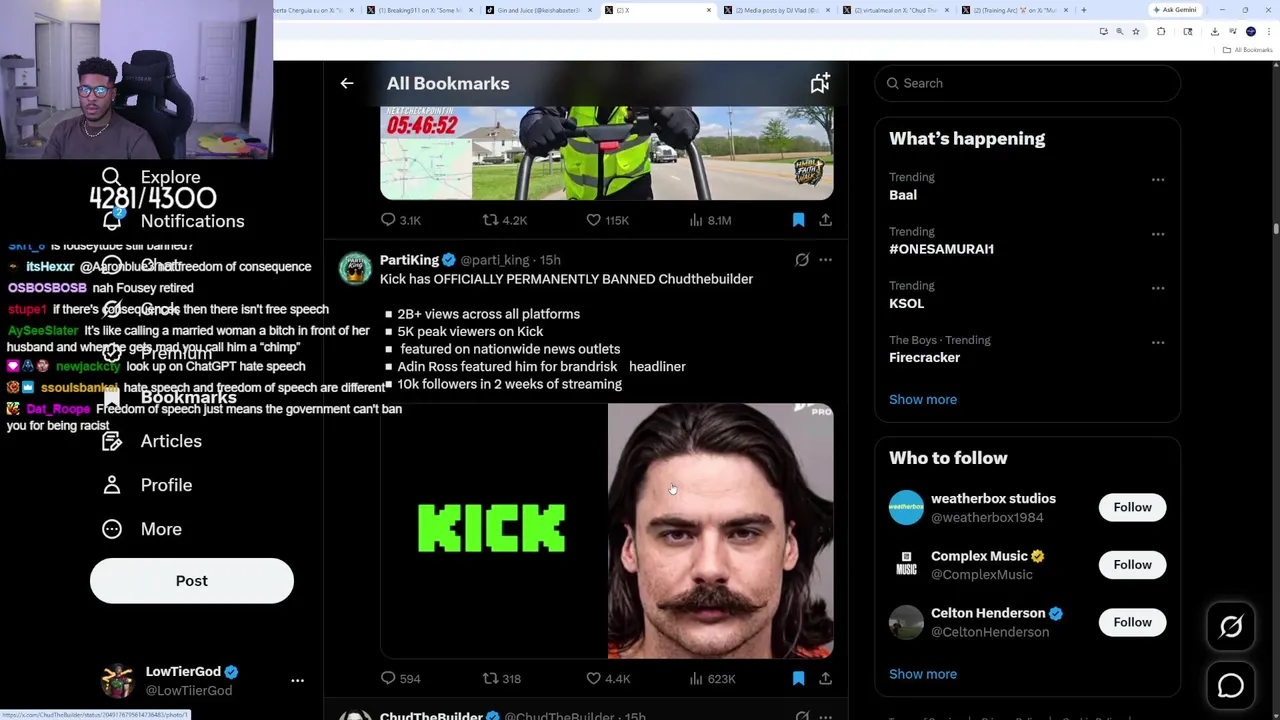
Task: Open the mugshot image in PartiKing post
Action: [x=720, y=530]
